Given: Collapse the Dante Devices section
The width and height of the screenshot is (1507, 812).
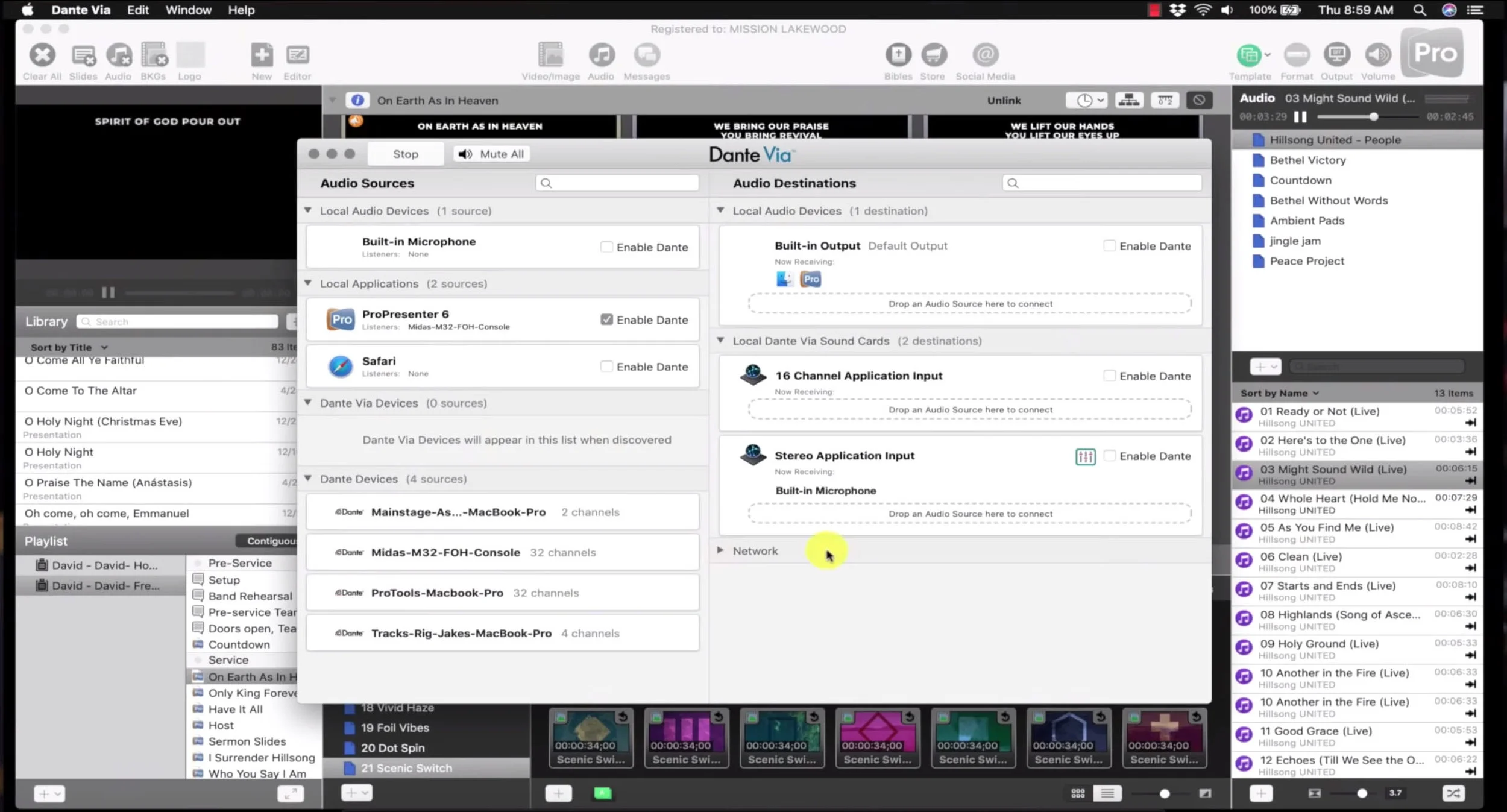Looking at the screenshot, I should coord(308,478).
